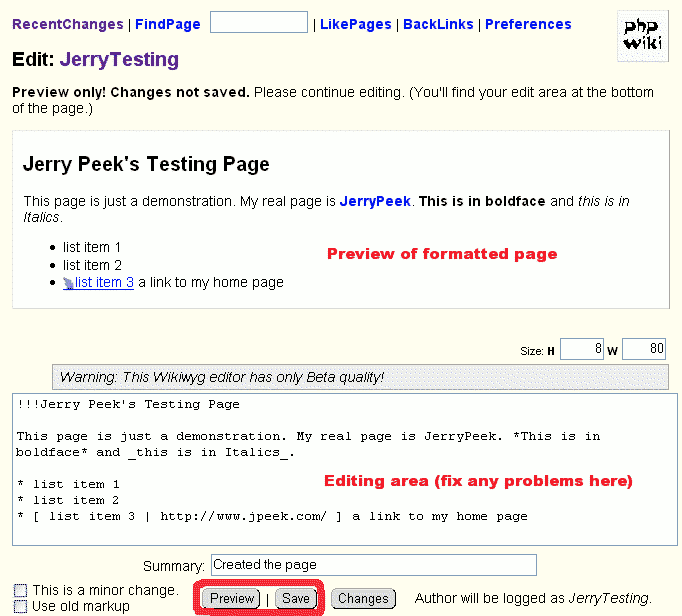Screen dimensions: 682x616
Task: Open the FindPage link
Action: (x=168, y=24)
